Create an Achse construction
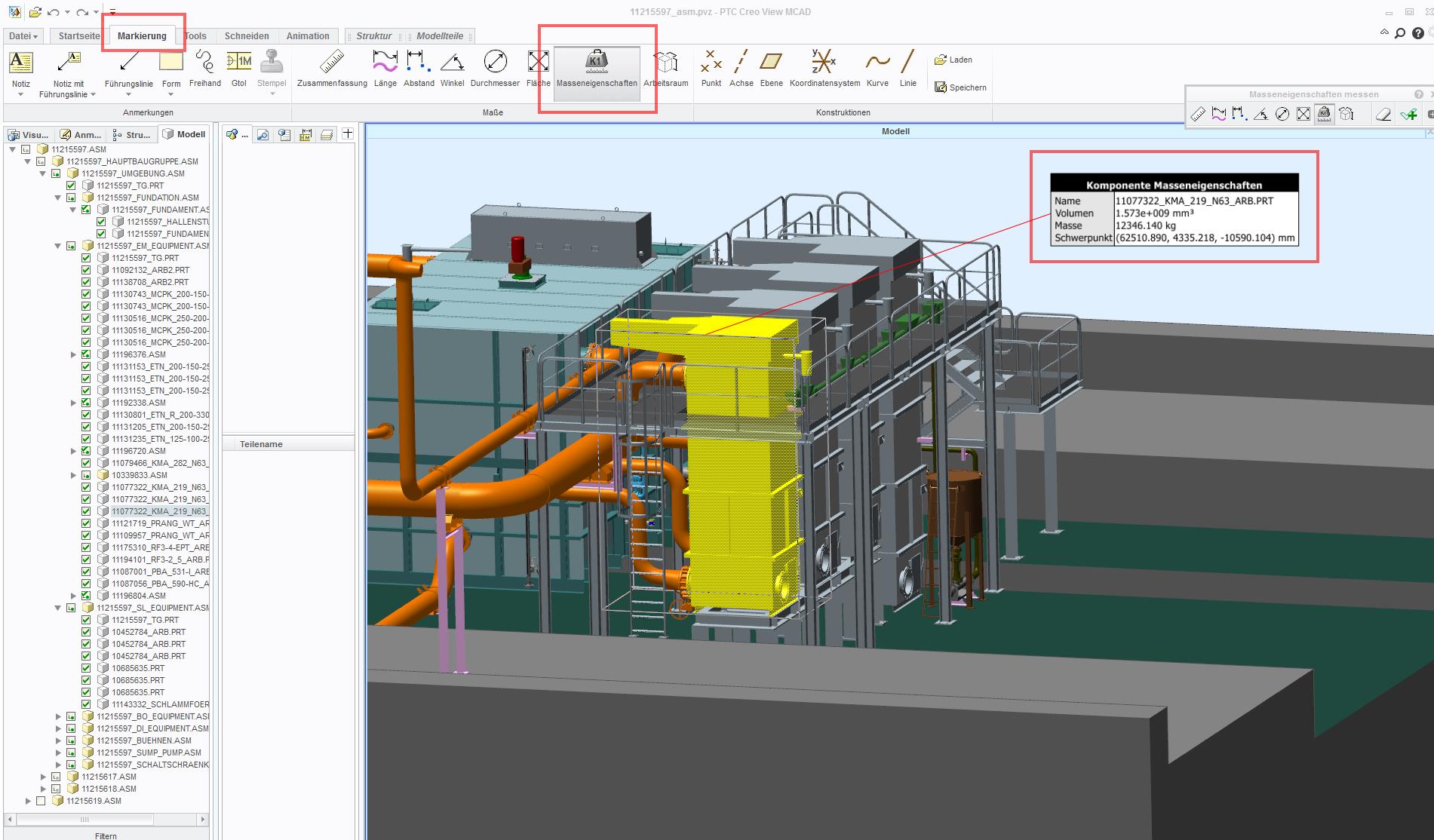 coord(741,69)
